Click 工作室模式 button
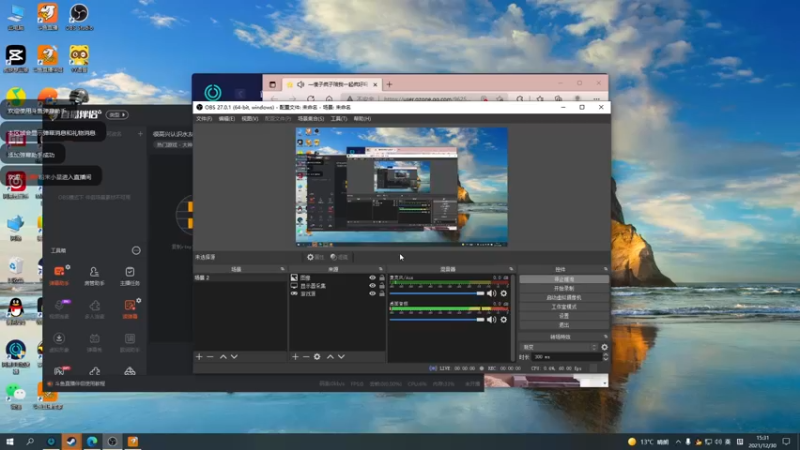The height and width of the screenshot is (450, 800). 564,307
